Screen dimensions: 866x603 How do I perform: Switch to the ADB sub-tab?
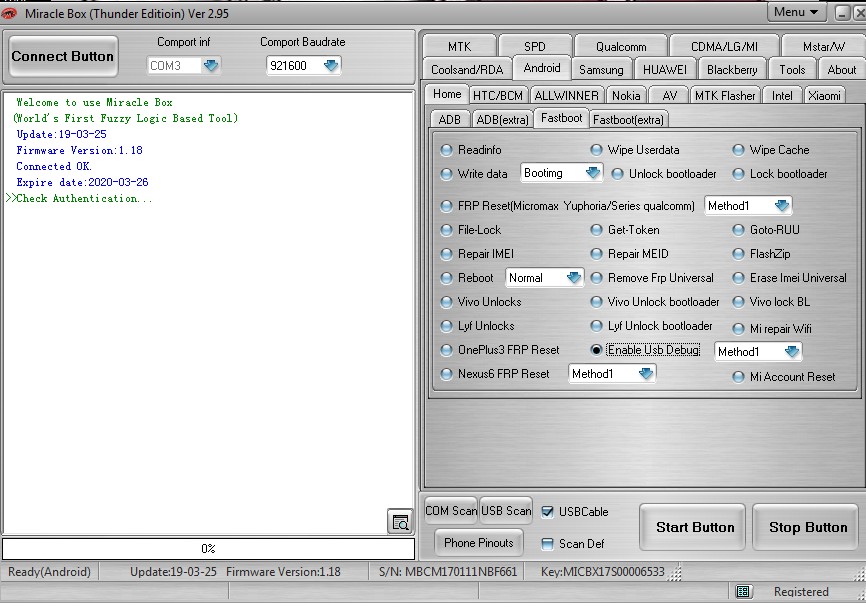pos(450,119)
